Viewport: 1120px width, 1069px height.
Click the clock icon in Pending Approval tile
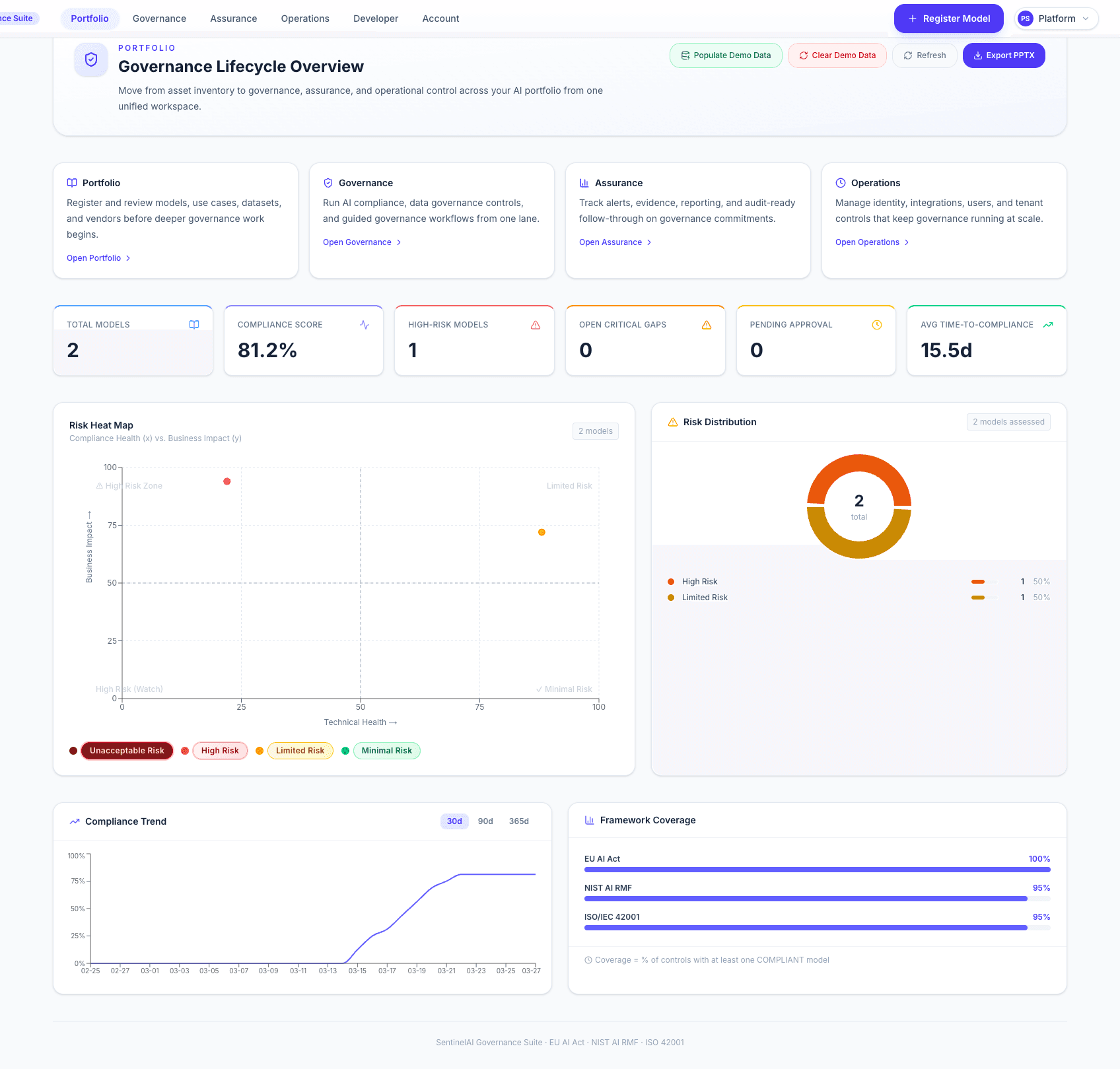[877, 325]
